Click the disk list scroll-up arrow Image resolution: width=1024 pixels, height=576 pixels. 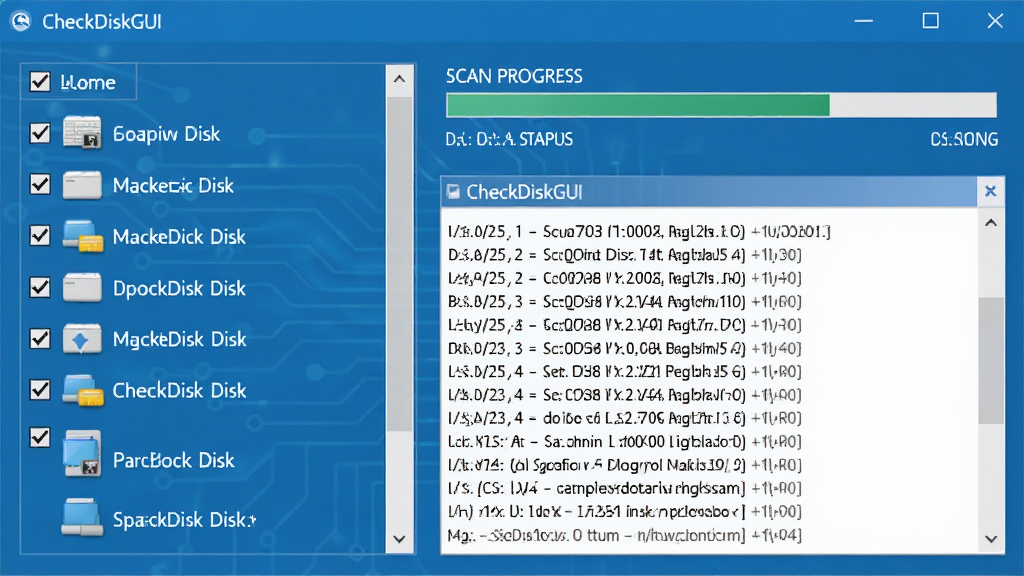click(x=400, y=80)
